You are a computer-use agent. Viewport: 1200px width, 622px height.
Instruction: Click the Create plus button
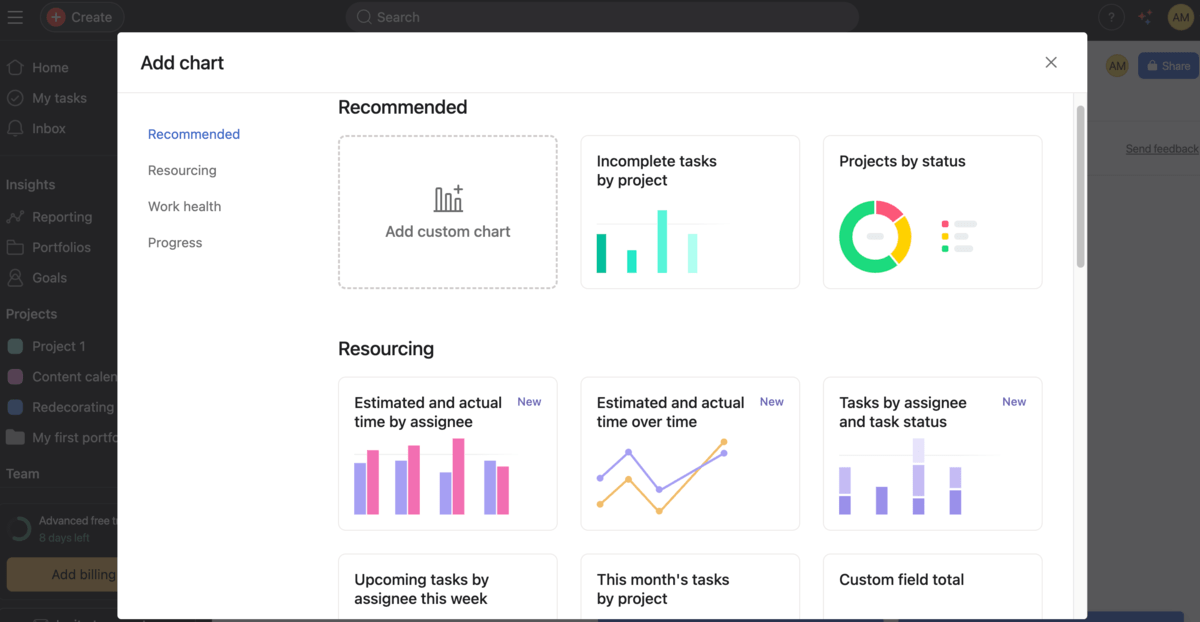pyautogui.click(x=82, y=17)
